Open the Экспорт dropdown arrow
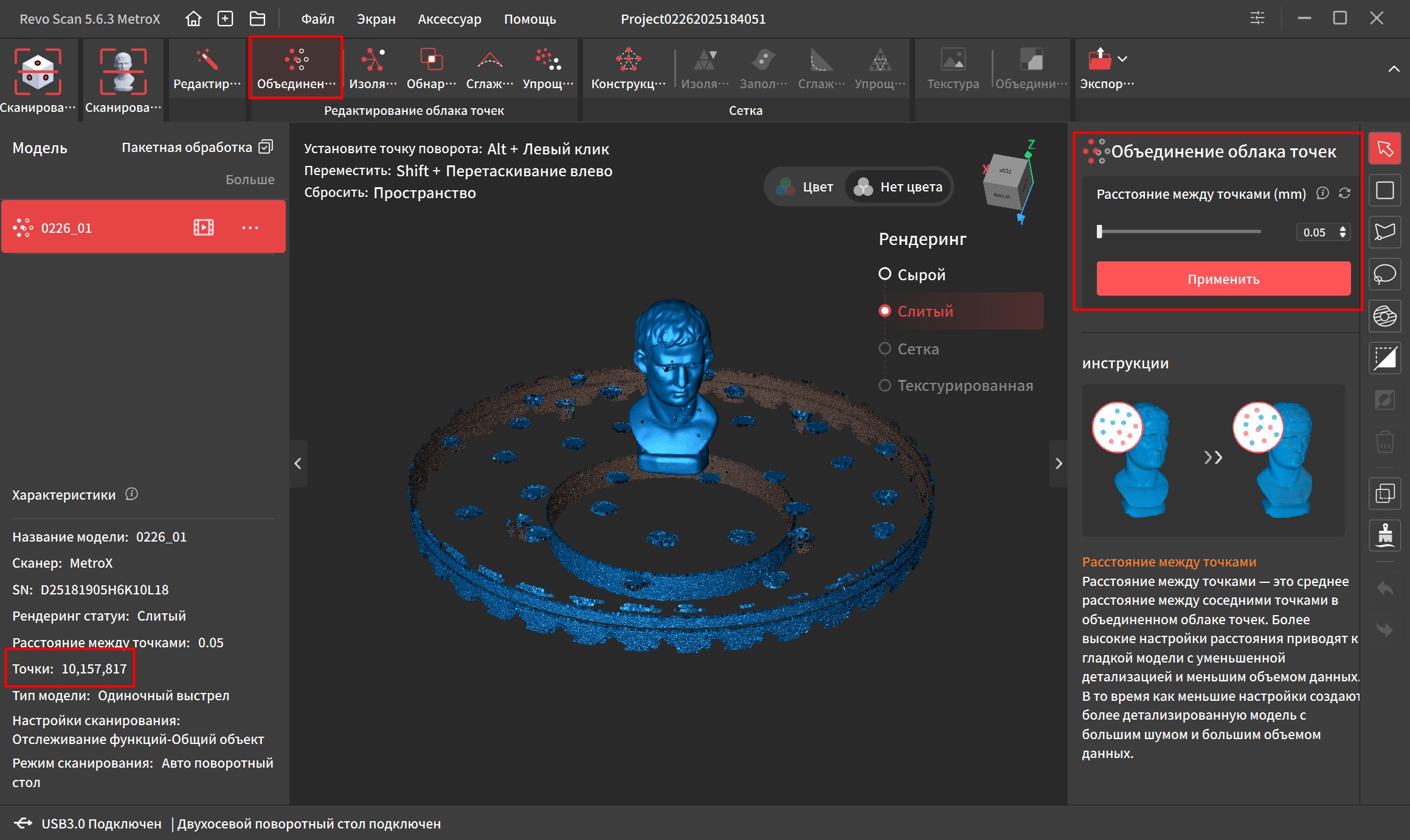 coord(1122,59)
